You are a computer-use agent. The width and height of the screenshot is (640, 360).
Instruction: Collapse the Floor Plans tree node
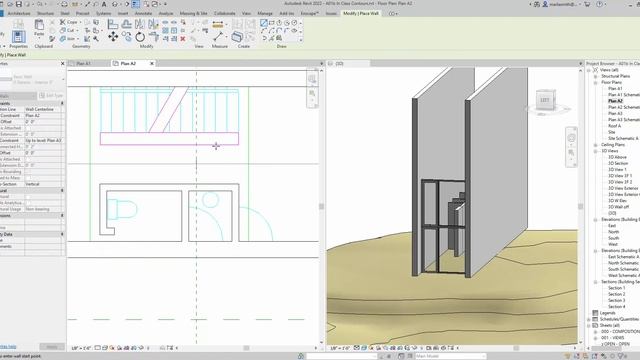click(596, 82)
